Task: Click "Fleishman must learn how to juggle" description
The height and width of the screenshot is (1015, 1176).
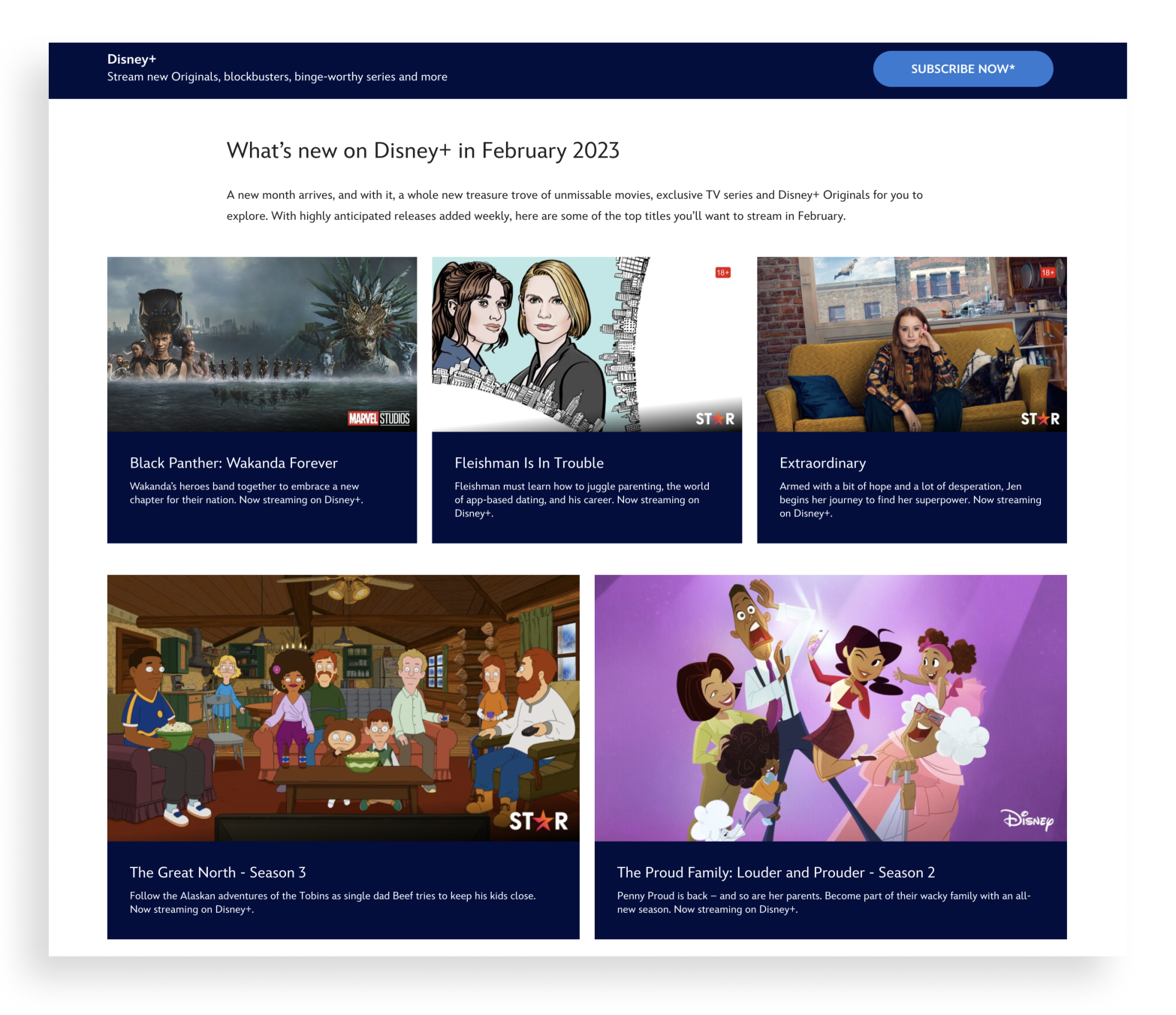Action: tap(582, 500)
